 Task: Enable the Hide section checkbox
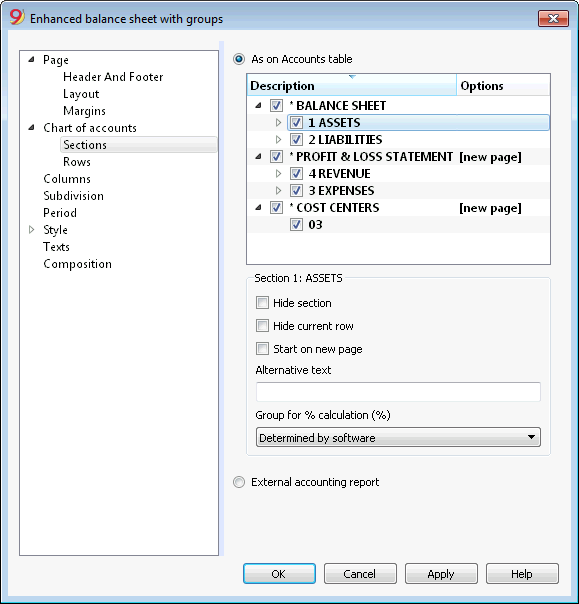coord(262,303)
